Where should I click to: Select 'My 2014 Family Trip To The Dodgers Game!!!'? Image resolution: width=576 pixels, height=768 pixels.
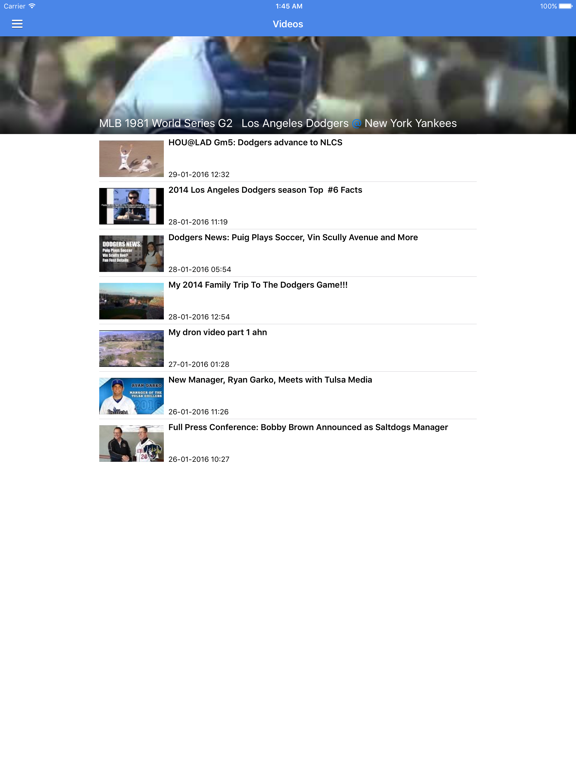coord(258,285)
